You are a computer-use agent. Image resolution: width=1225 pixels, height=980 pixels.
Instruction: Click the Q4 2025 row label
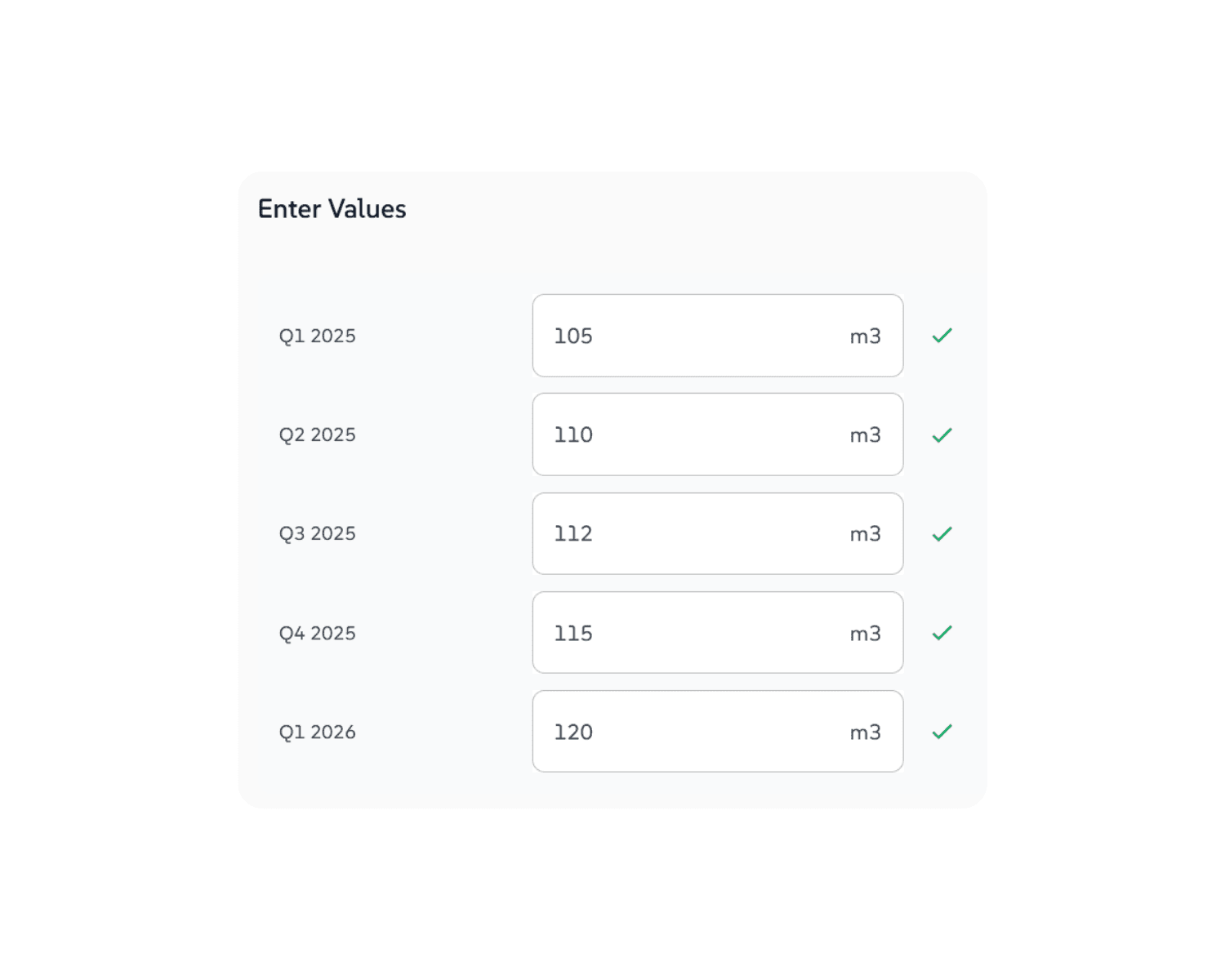317,634
